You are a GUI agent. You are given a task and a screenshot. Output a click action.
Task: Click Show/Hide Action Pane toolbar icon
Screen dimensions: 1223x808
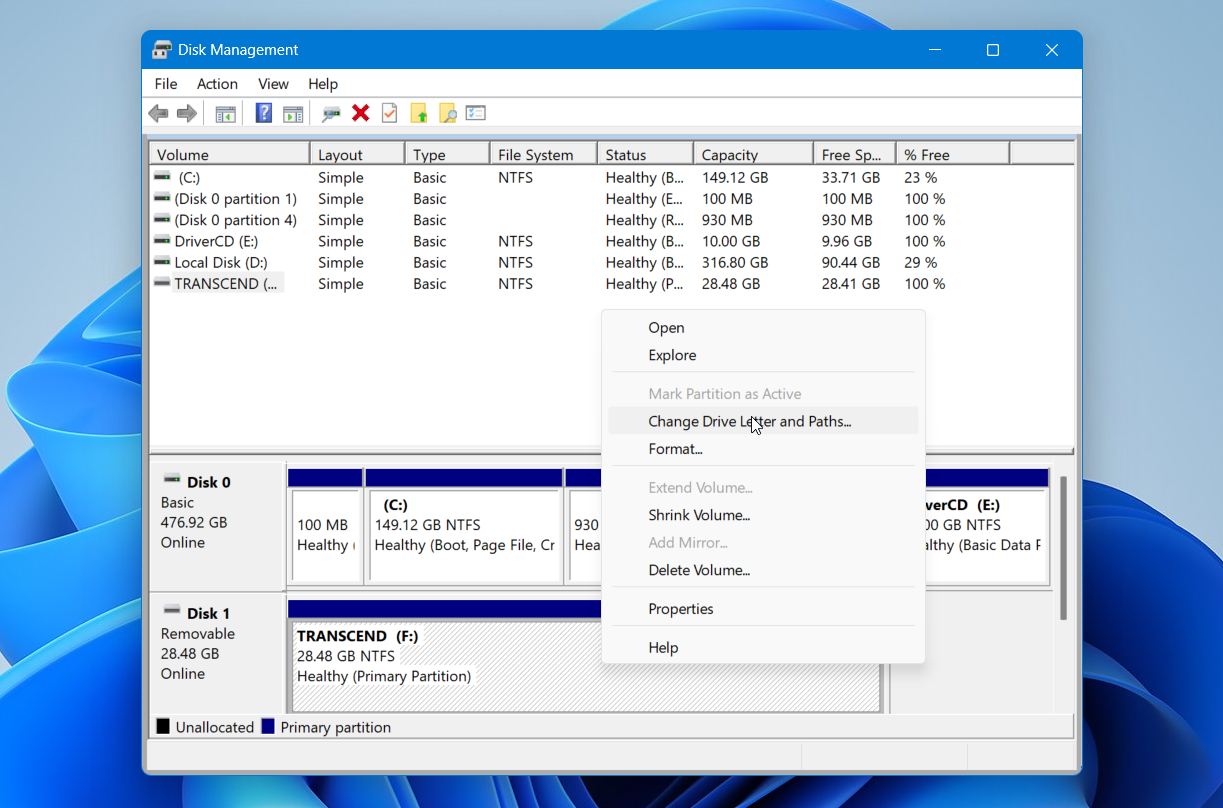[293, 113]
